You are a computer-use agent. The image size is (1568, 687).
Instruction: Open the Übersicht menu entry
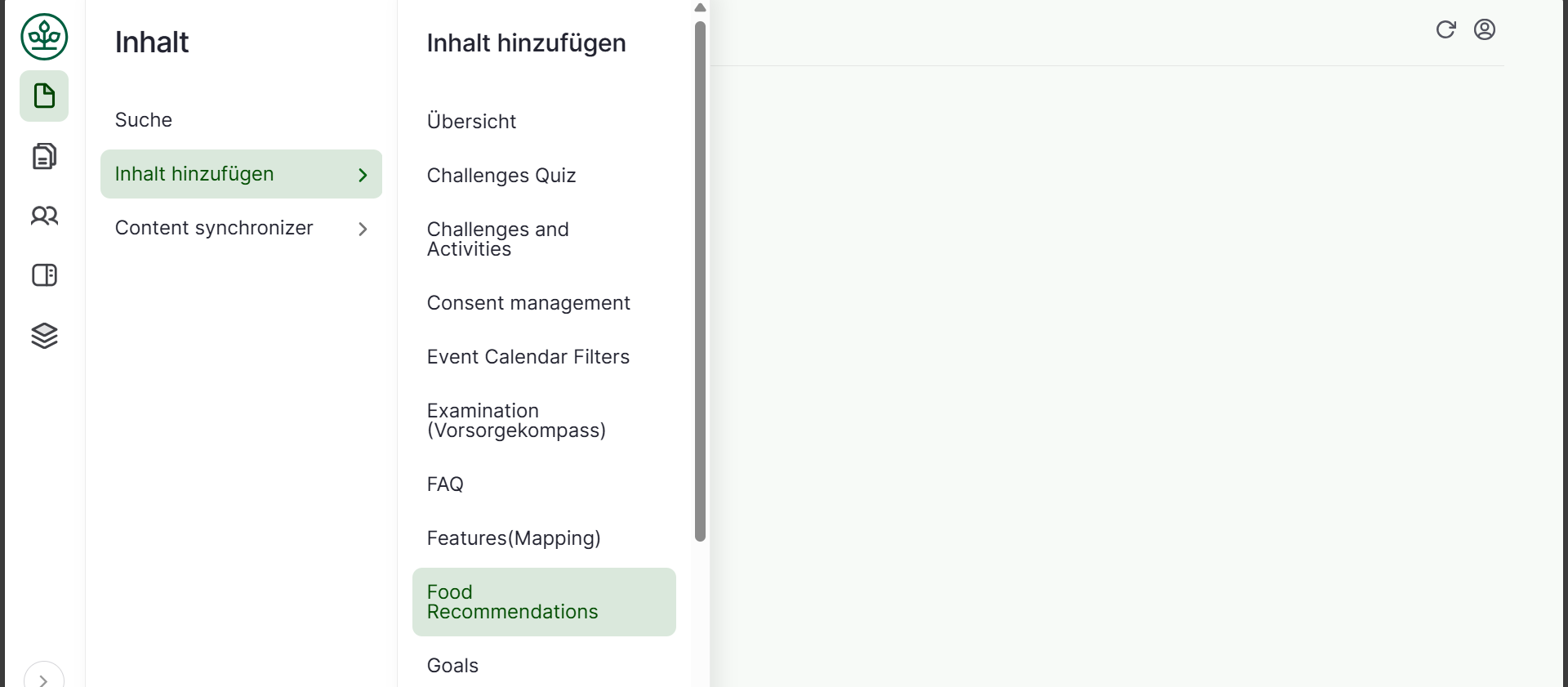471,122
